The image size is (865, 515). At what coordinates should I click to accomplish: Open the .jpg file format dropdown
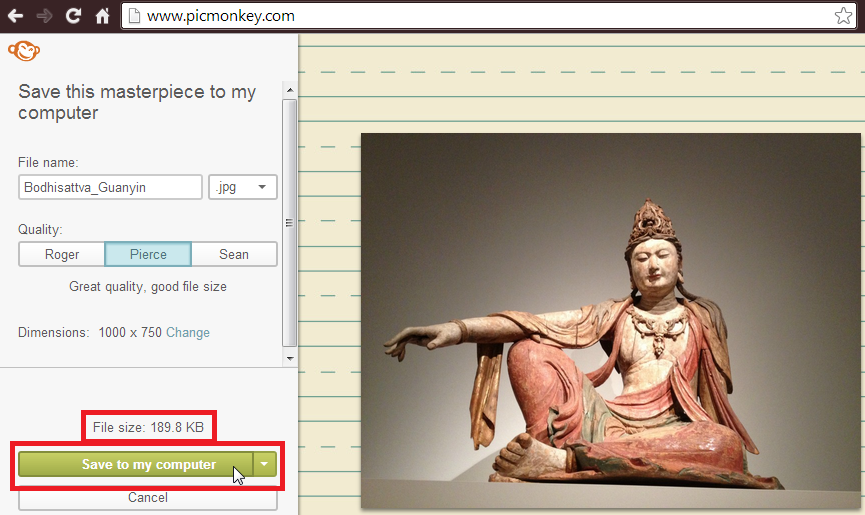pyautogui.click(x=243, y=187)
